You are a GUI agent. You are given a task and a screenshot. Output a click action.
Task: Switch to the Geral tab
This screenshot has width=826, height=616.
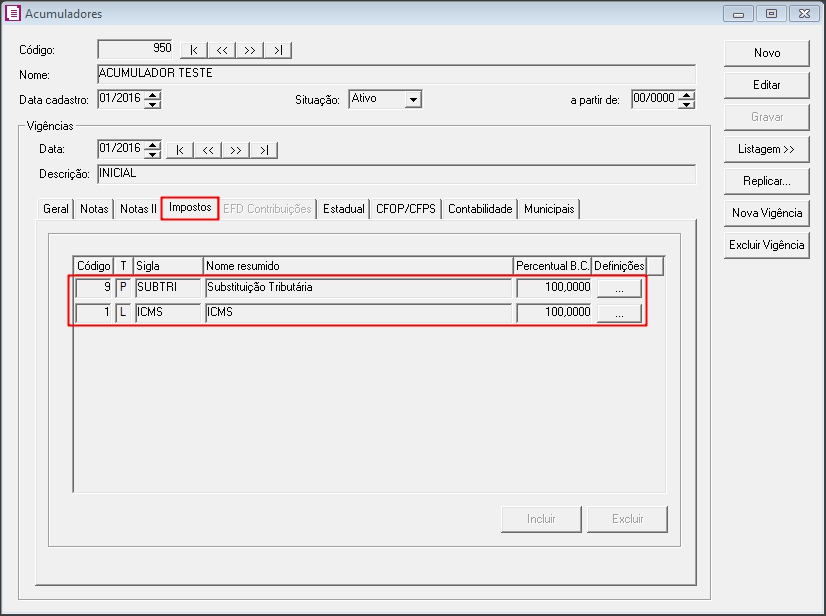point(56,209)
